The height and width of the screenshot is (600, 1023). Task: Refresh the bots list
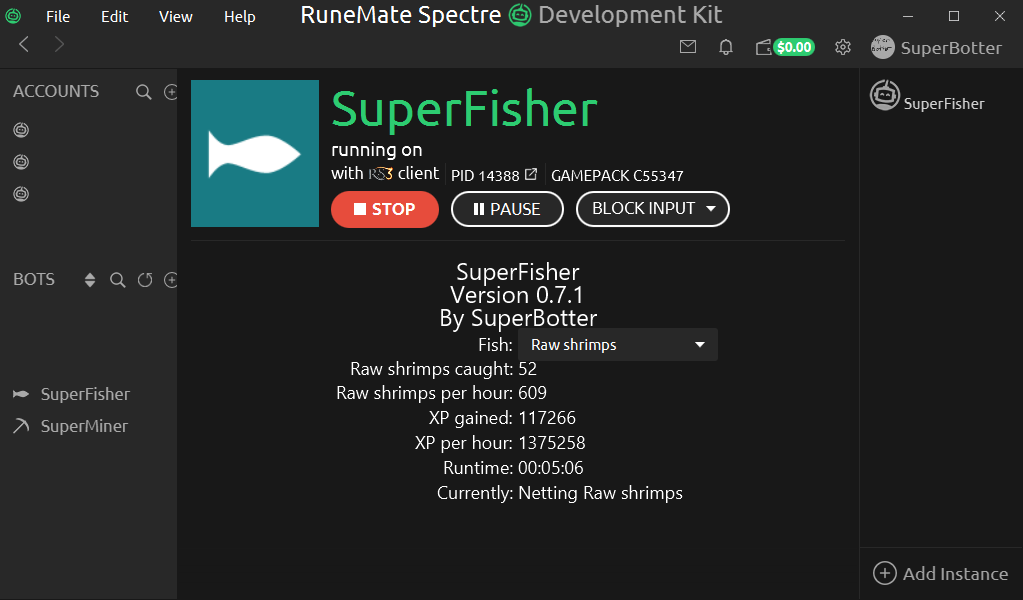pos(145,280)
